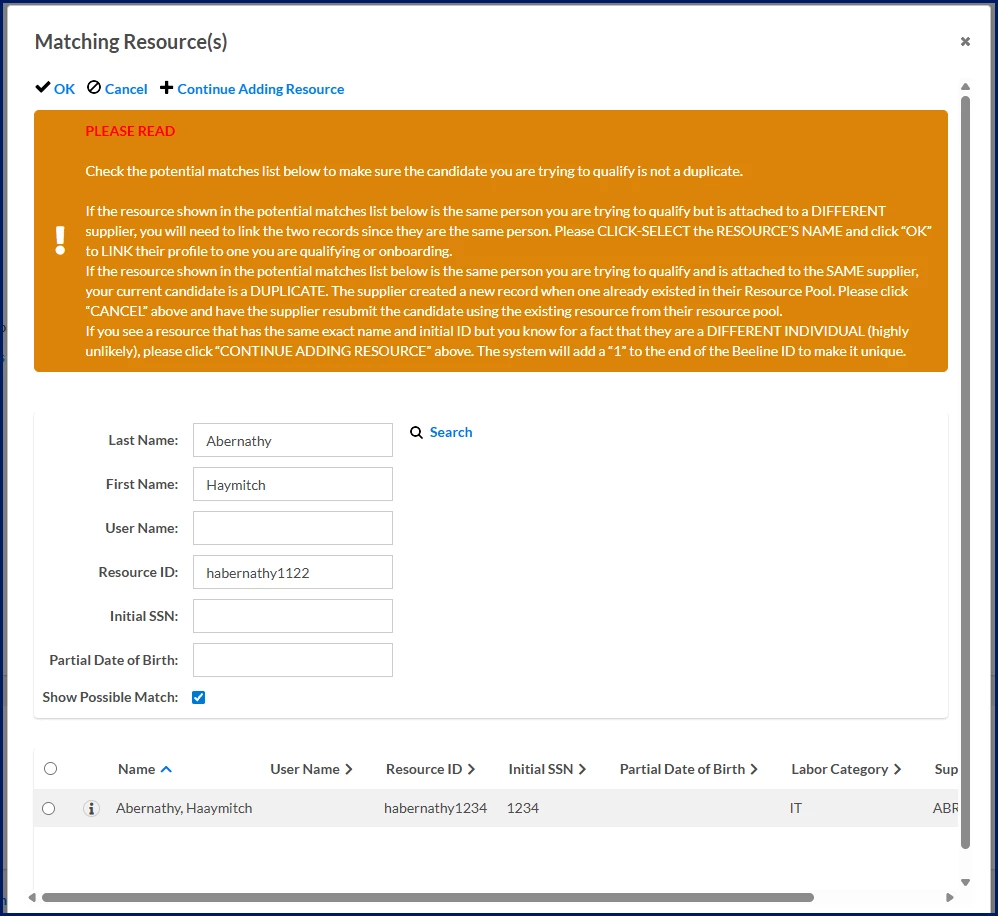The height and width of the screenshot is (916, 998).
Task: Click the scroll down arrow
Action: click(x=965, y=882)
